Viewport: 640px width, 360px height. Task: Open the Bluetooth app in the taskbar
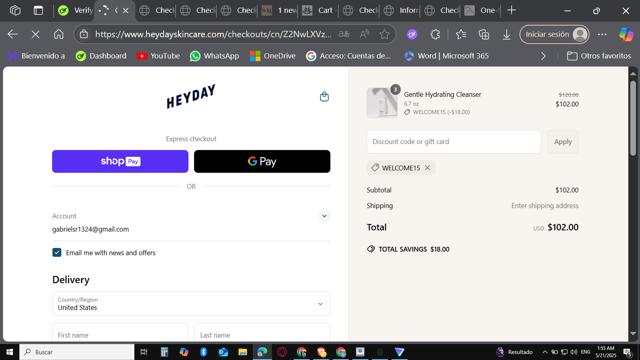pyautogui.click(x=203, y=352)
